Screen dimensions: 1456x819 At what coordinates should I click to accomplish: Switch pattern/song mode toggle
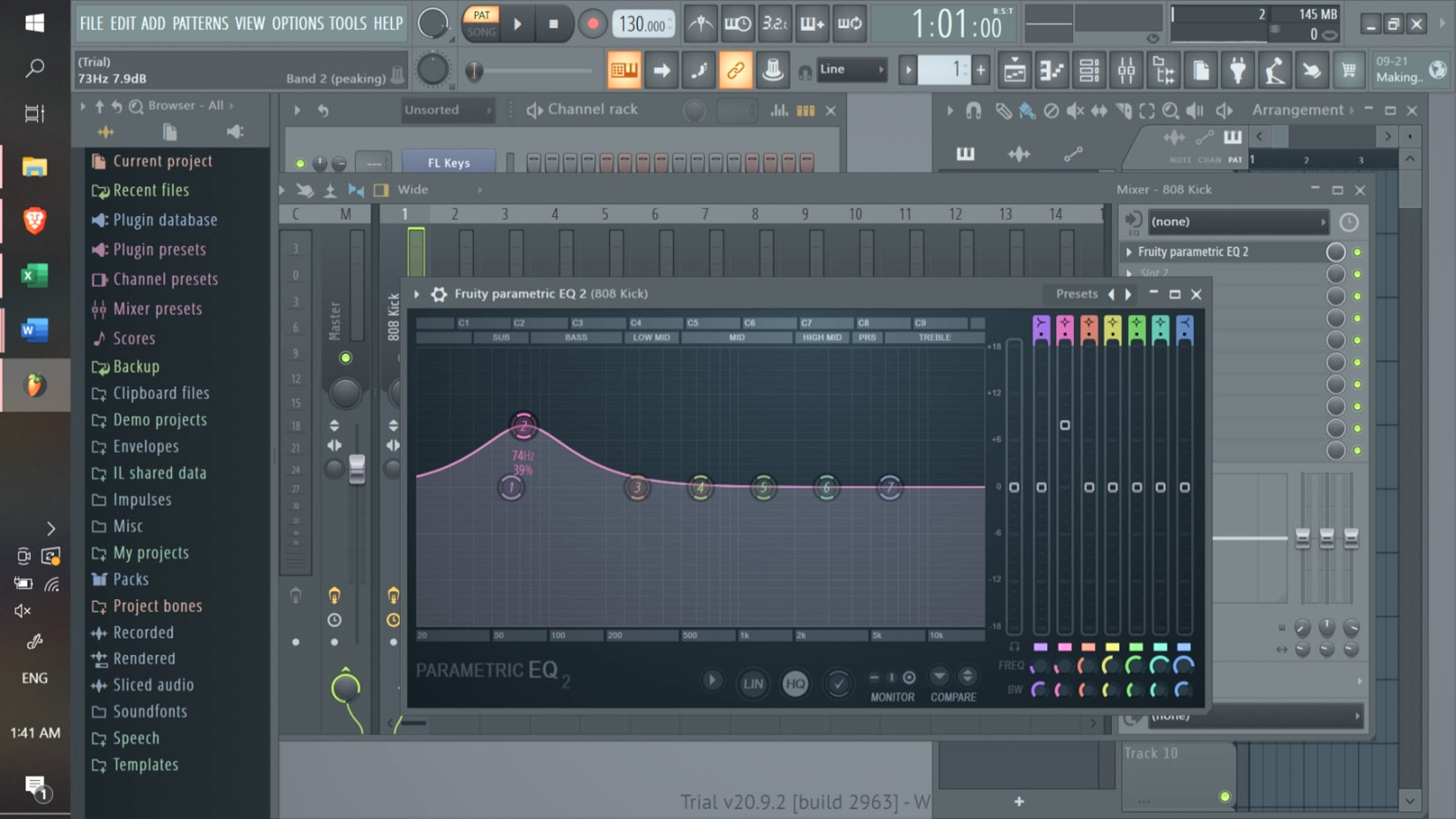[x=481, y=23]
